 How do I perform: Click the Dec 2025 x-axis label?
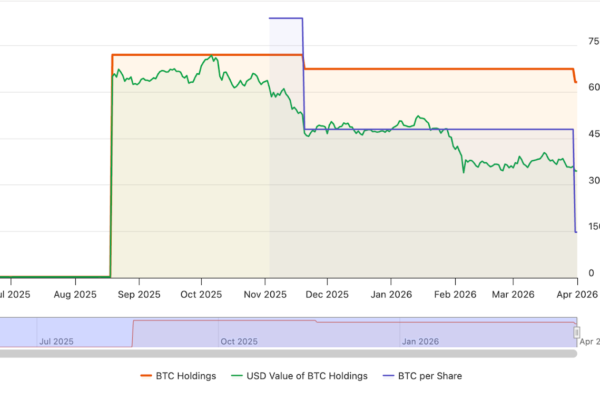(x=327, y=294)
